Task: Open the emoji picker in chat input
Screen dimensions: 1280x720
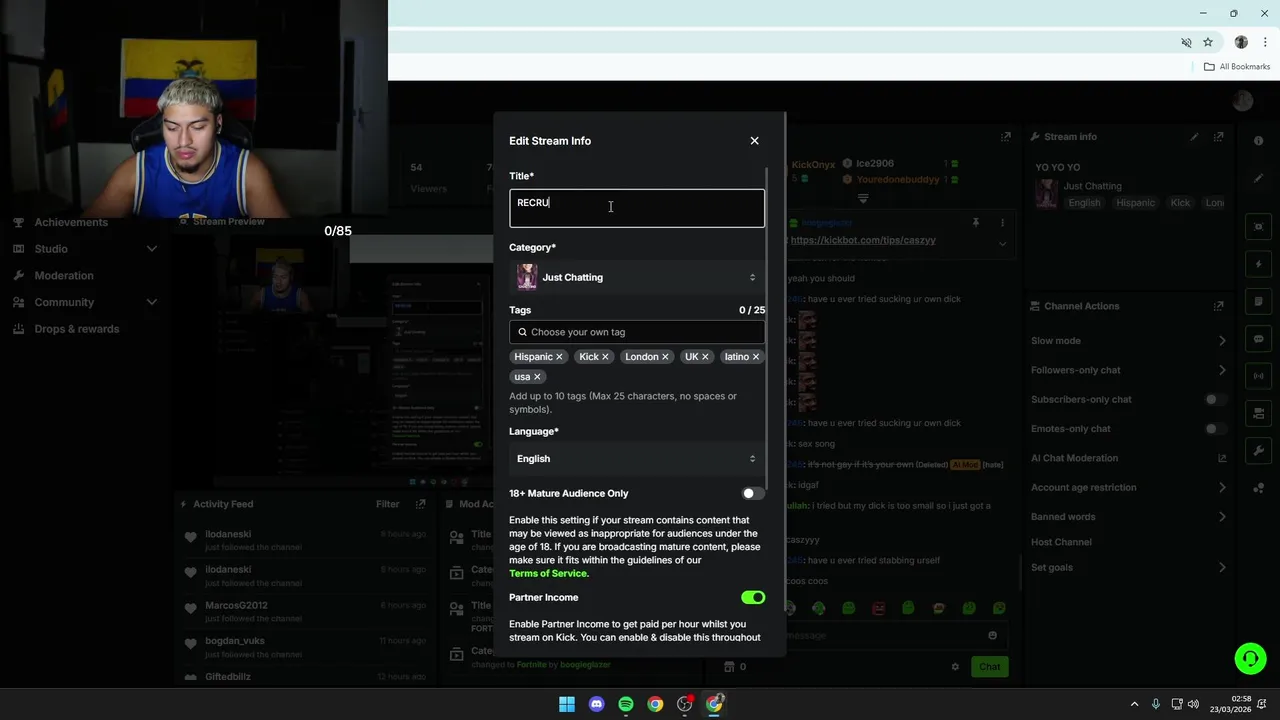Action: click(992, 635)
